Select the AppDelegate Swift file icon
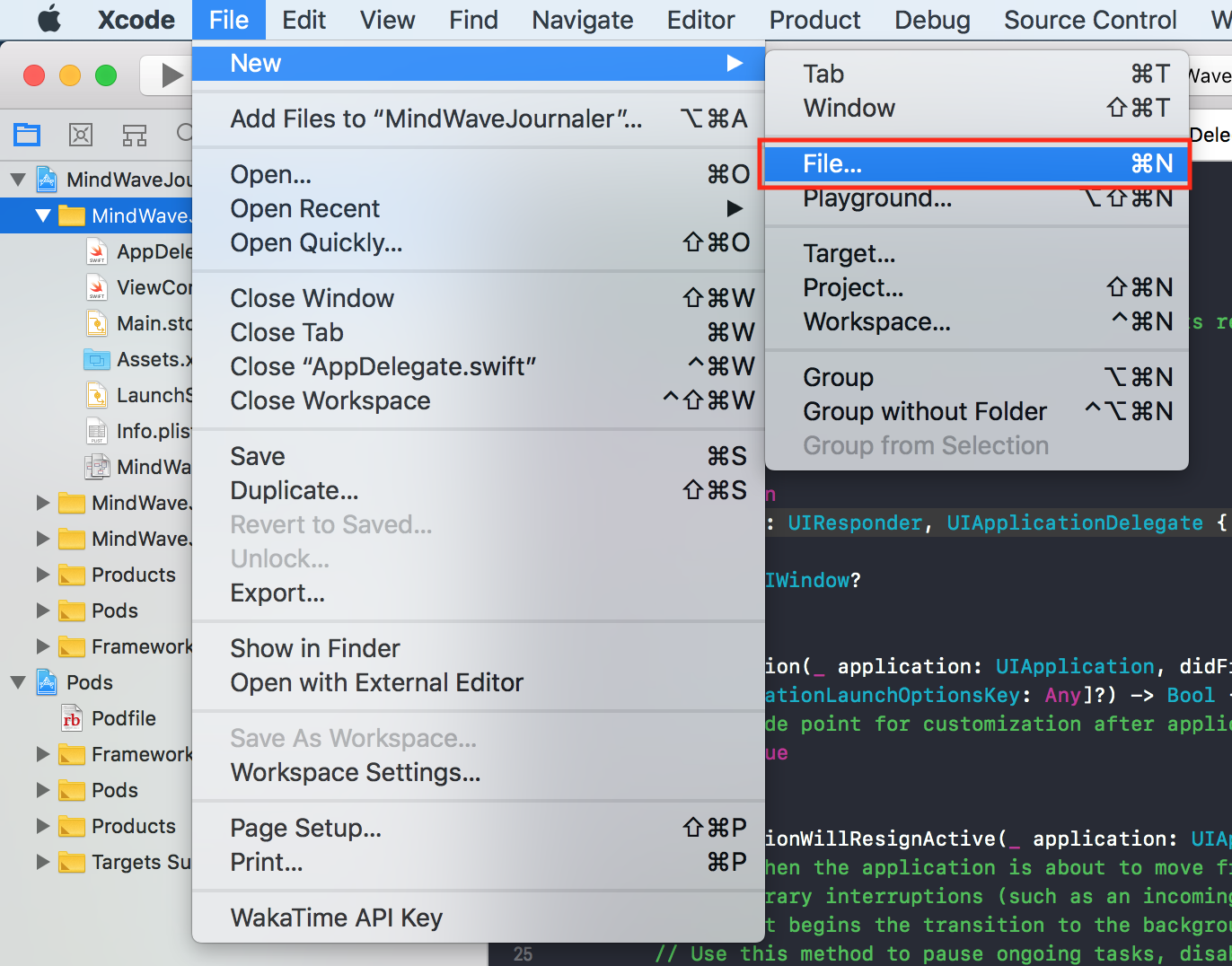1232x966 pixels. tap(95, 251)
